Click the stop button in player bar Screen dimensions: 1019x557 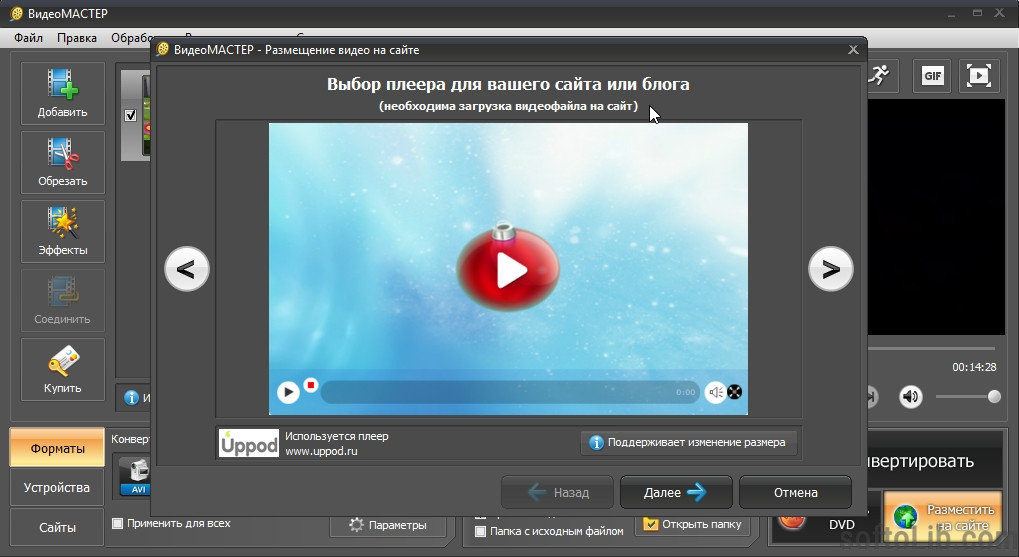[311, 385]
